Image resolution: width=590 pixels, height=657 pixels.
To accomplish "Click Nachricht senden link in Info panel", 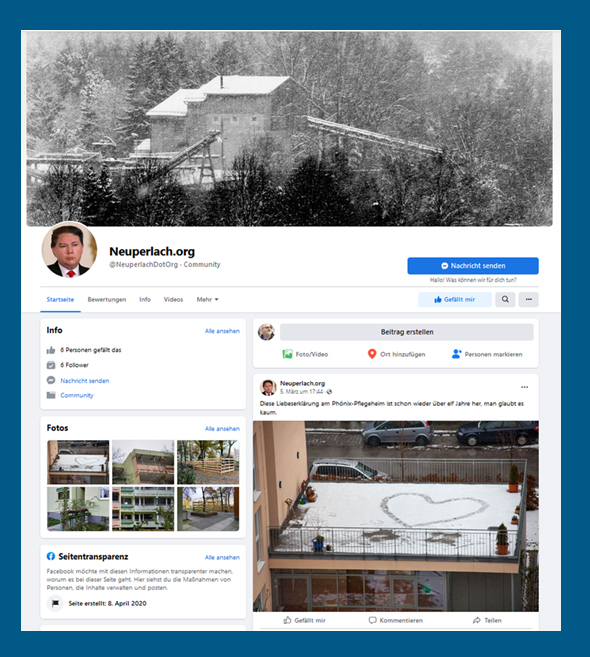I will pyautogui.click(x=85, y=380).
